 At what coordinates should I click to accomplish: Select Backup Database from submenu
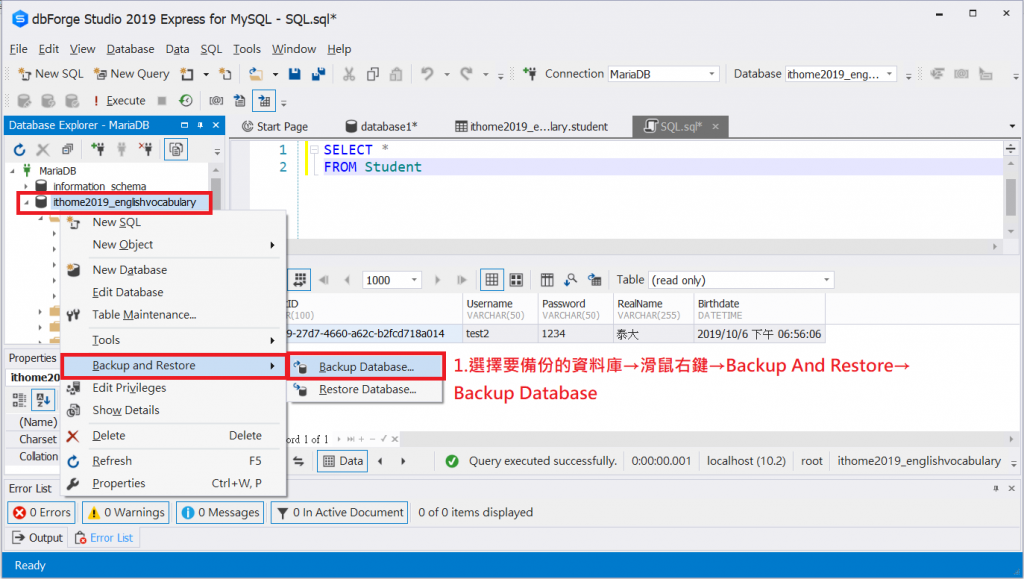point(366,367)
